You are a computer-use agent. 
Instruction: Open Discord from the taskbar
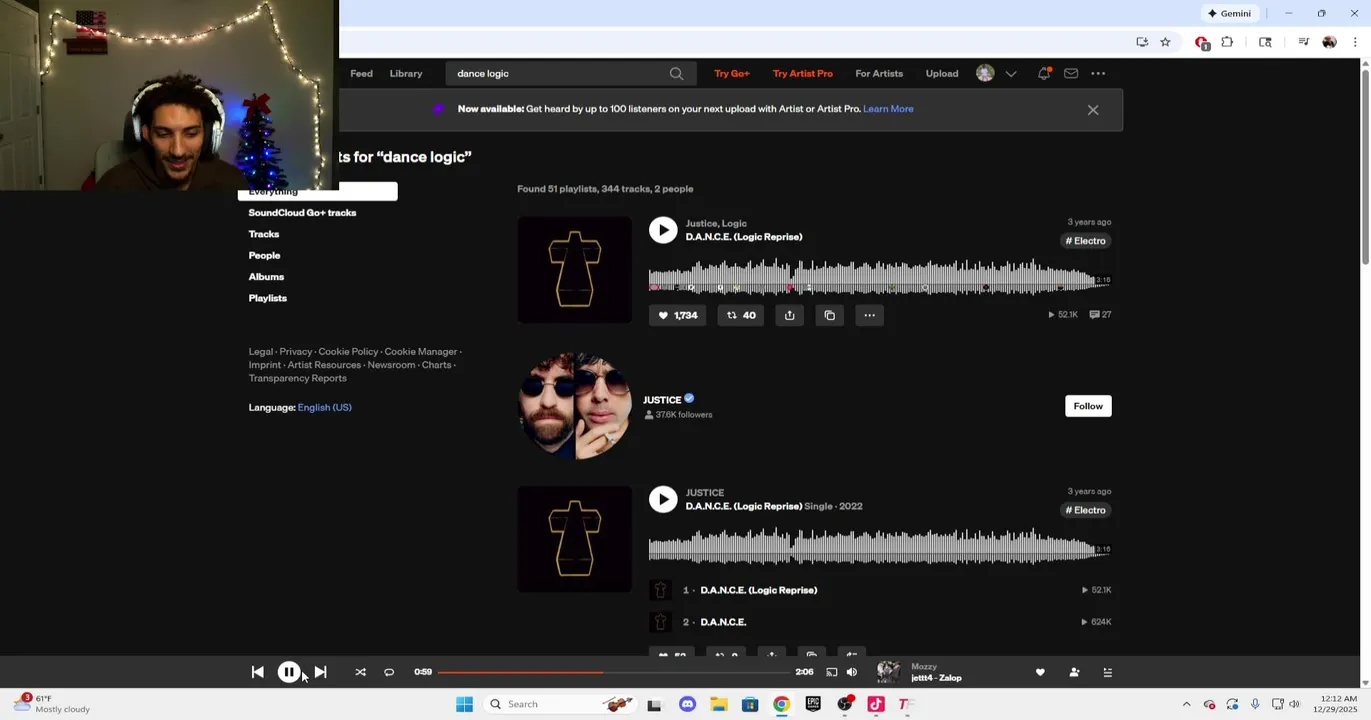point(687,704)
